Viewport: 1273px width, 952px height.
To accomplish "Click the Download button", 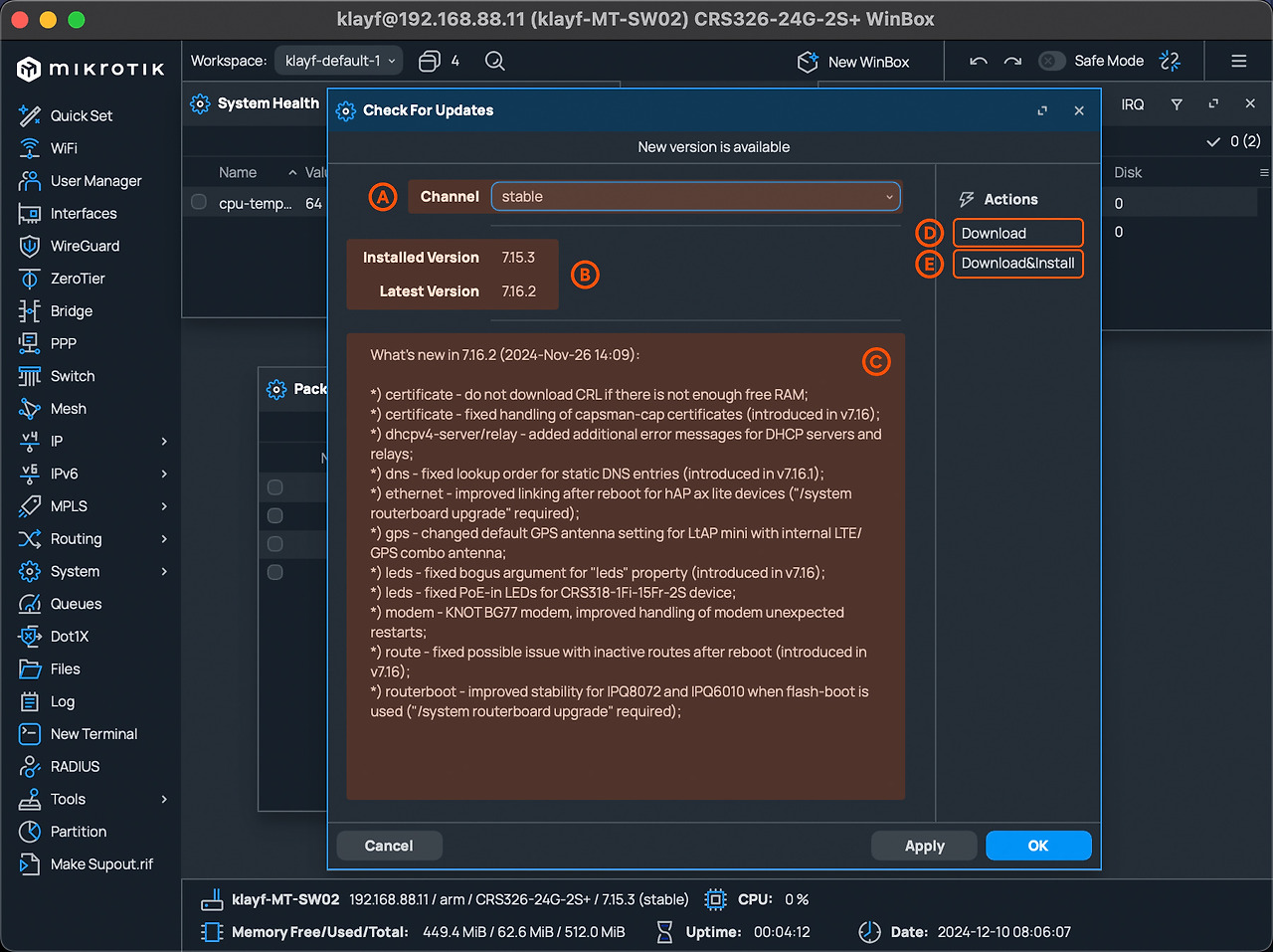I will click(1018, 233).
